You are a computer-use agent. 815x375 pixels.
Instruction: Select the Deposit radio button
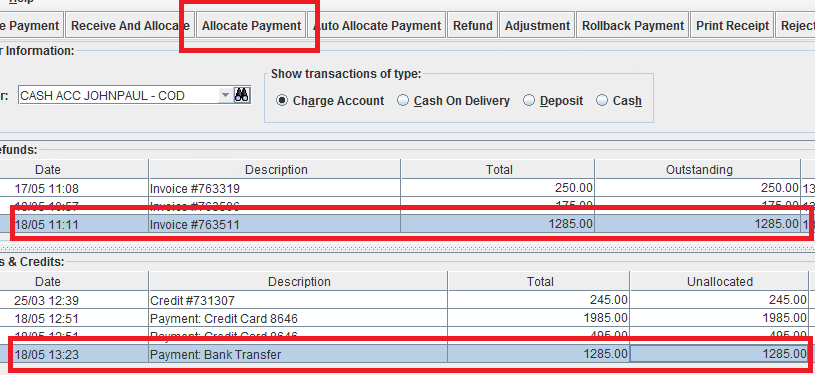coord(529,100)
